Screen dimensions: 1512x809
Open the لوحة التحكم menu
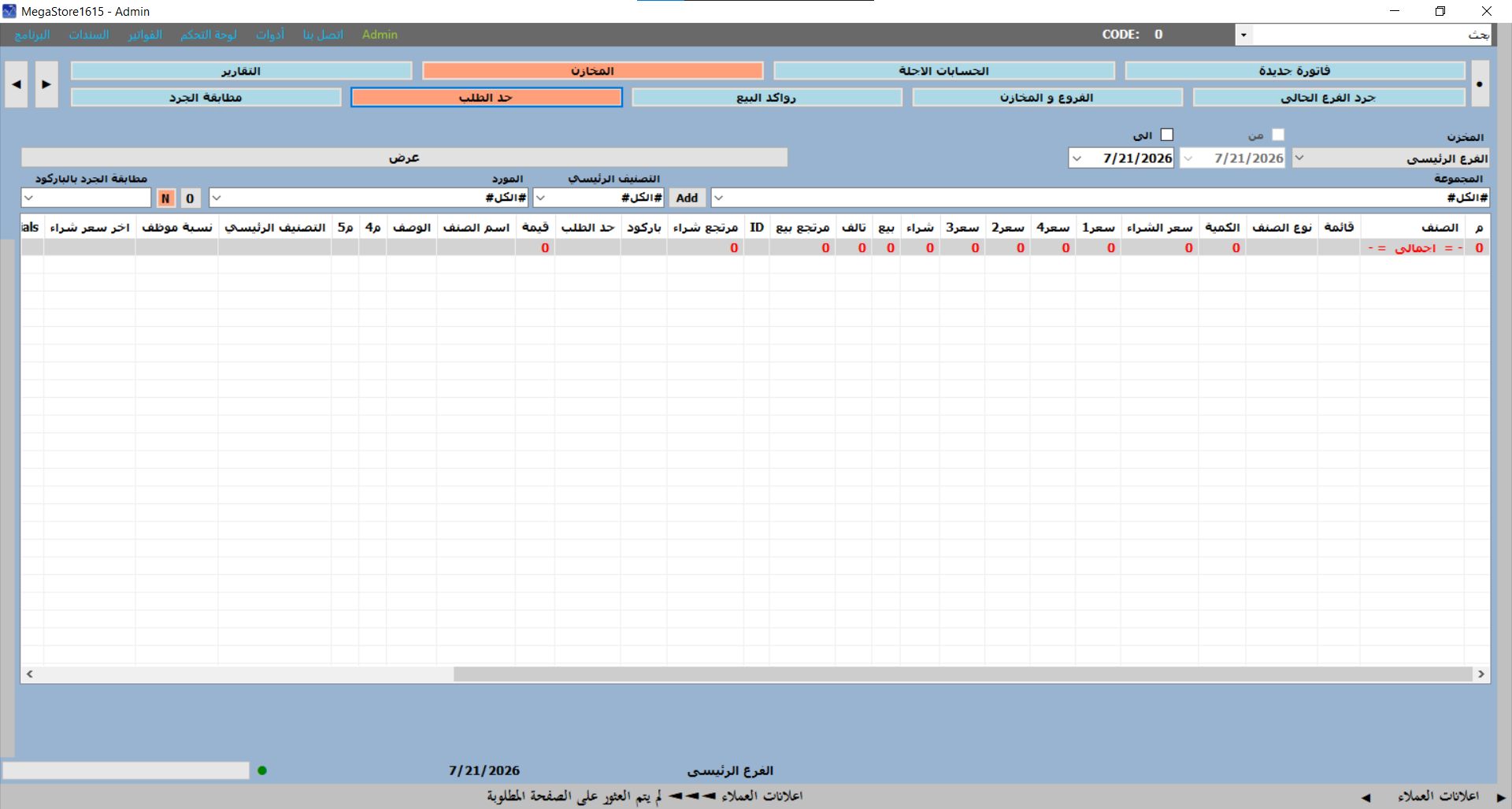point(209,35)
